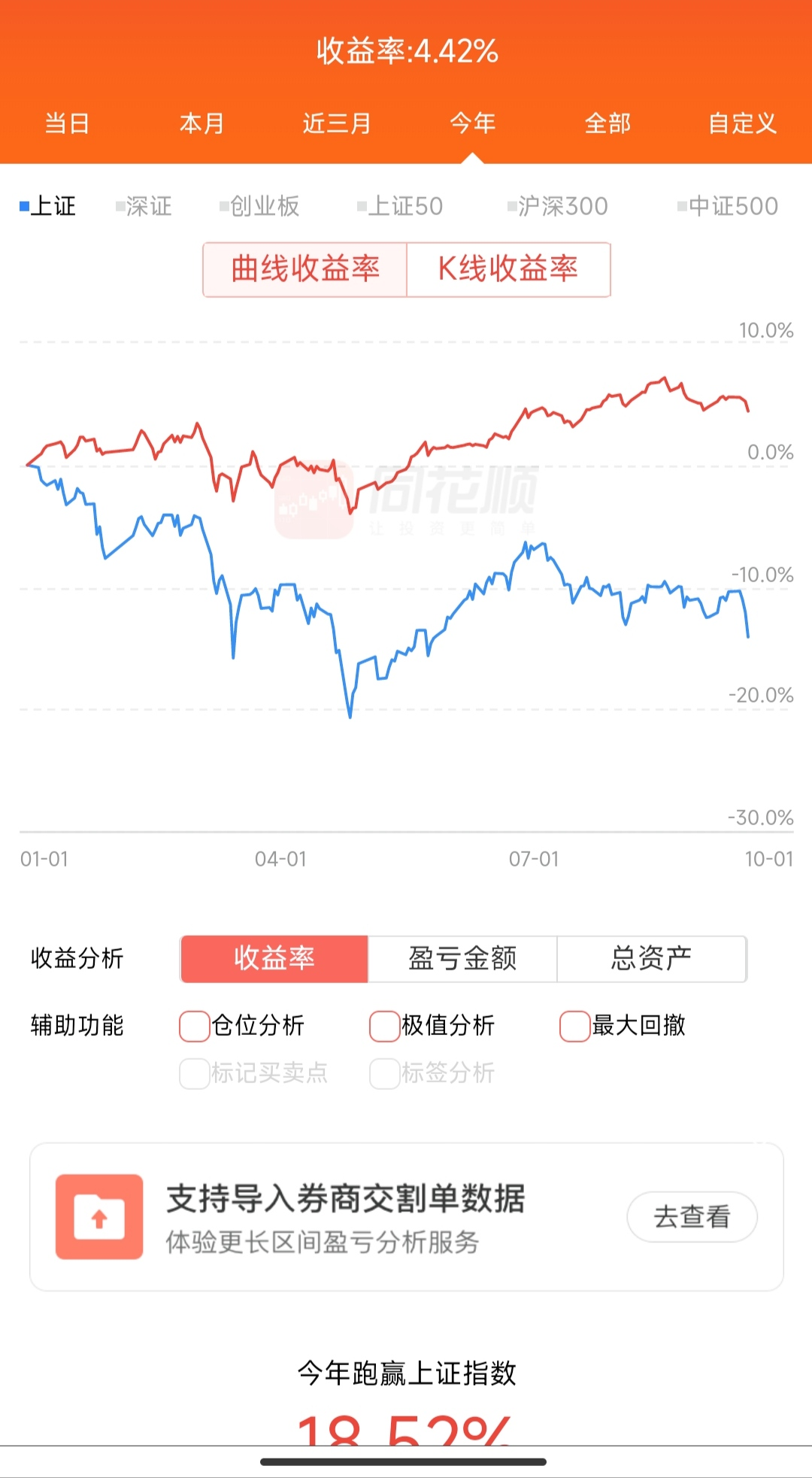Switch to K线收益率 chart view

pos(508,269)
